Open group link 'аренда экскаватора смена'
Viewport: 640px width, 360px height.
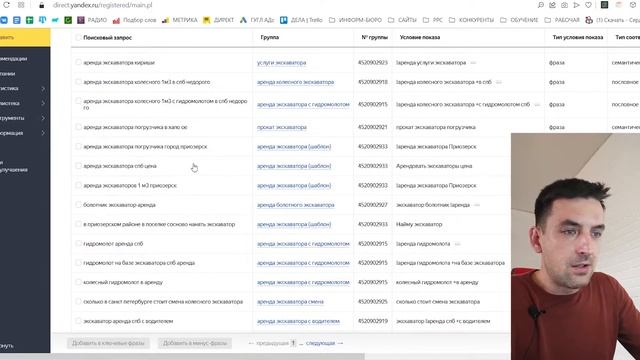(290, 302)
